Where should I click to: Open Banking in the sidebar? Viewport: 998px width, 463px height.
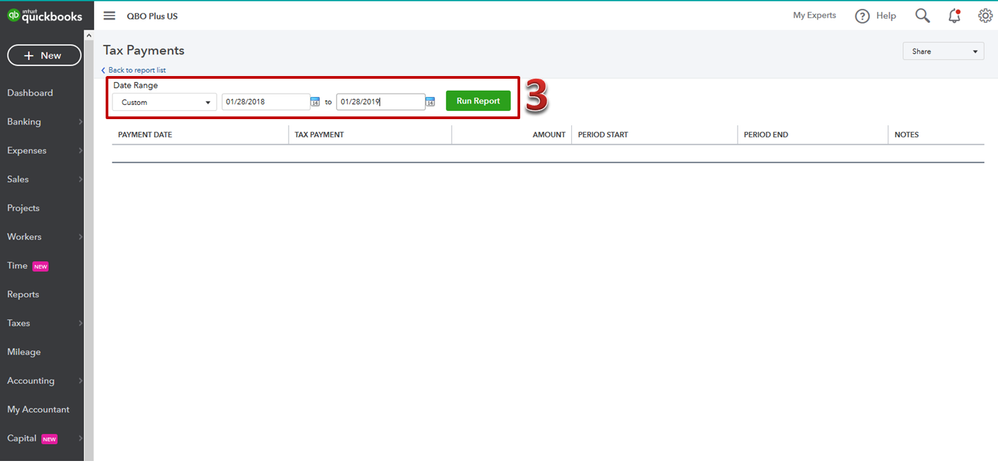pos(24,122)
